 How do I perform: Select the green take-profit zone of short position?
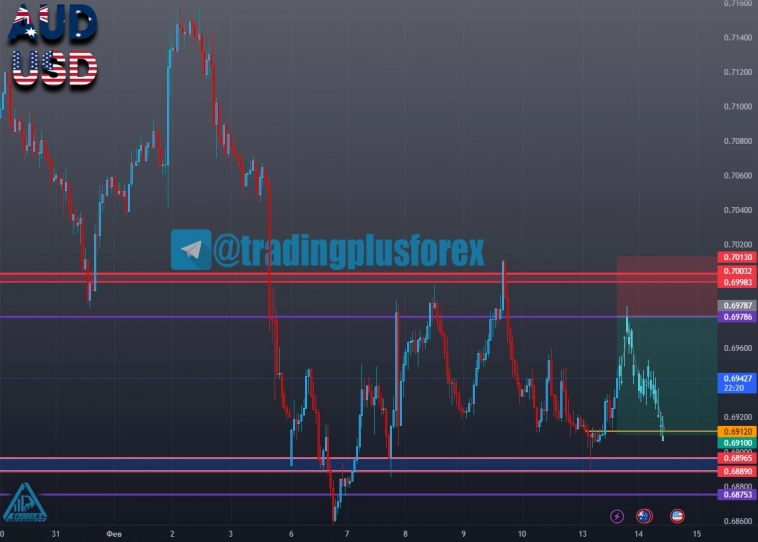[667, 375]
